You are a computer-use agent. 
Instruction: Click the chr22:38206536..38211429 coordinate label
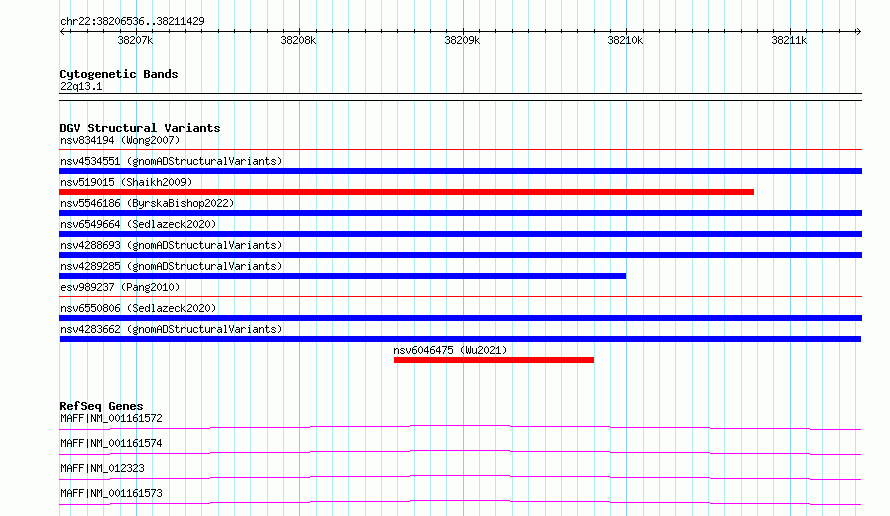132,21
